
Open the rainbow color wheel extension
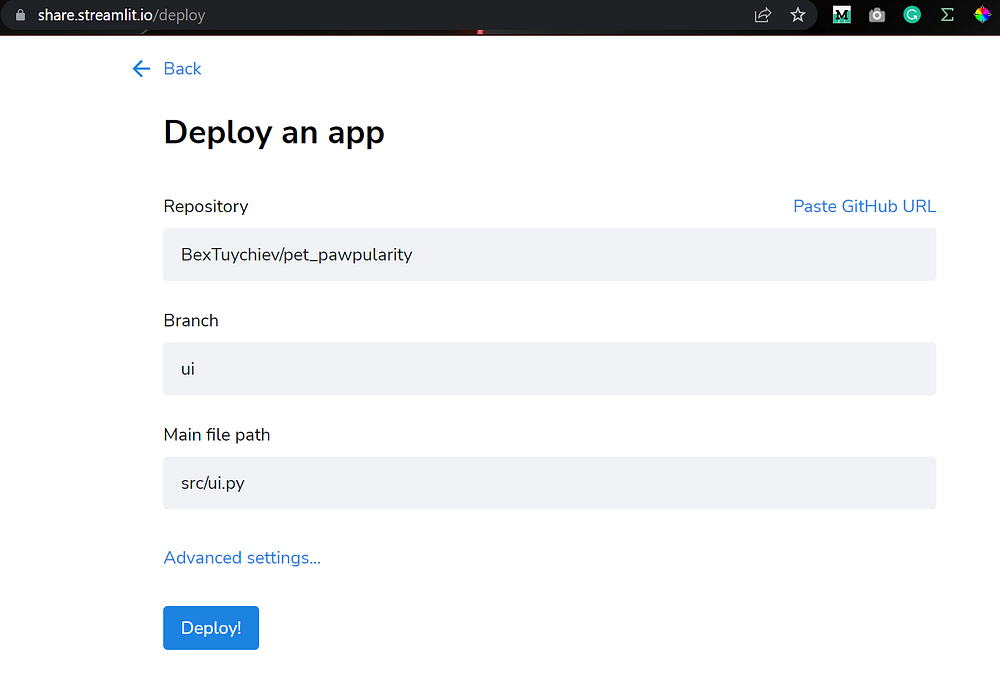(x=982, y=15)
